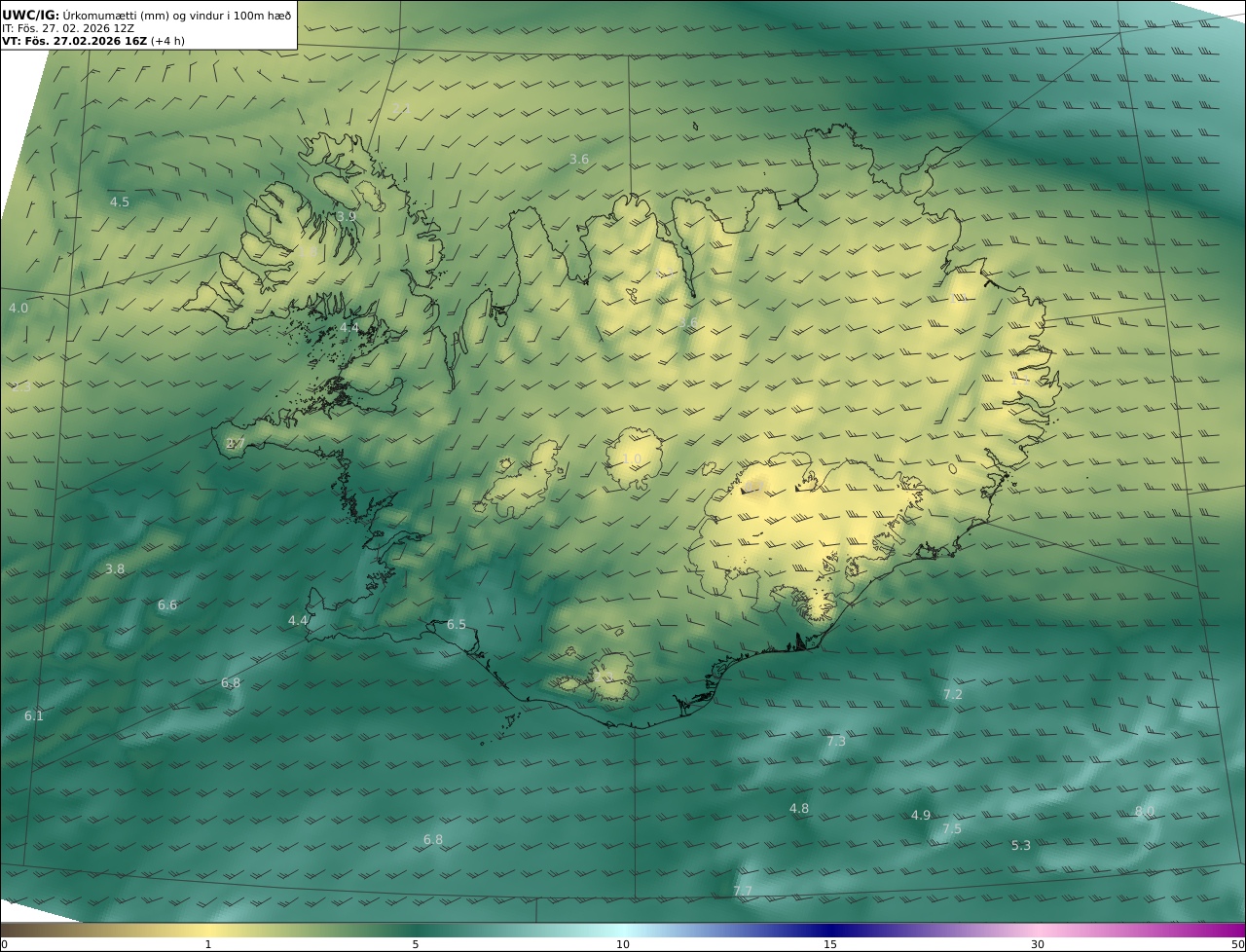Click the 6.1 value label on the map
Screen dimensions: 1246x952
click(x=34, y=716)
